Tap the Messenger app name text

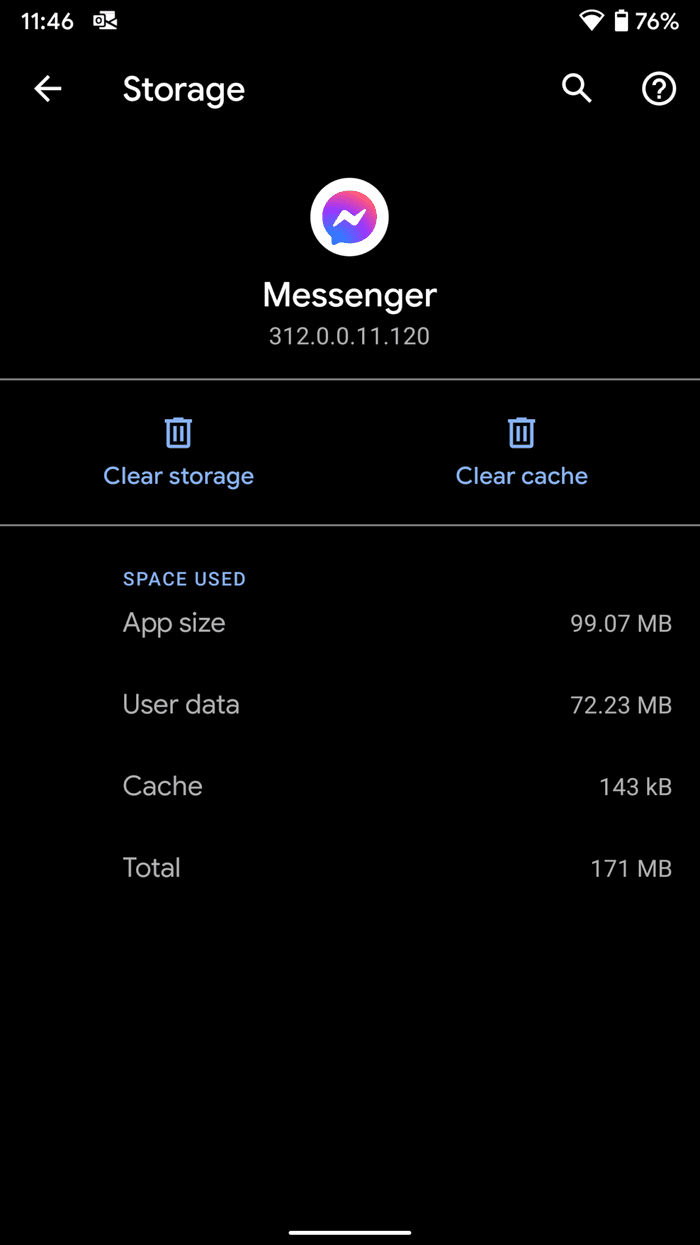[x=350, y=295]
